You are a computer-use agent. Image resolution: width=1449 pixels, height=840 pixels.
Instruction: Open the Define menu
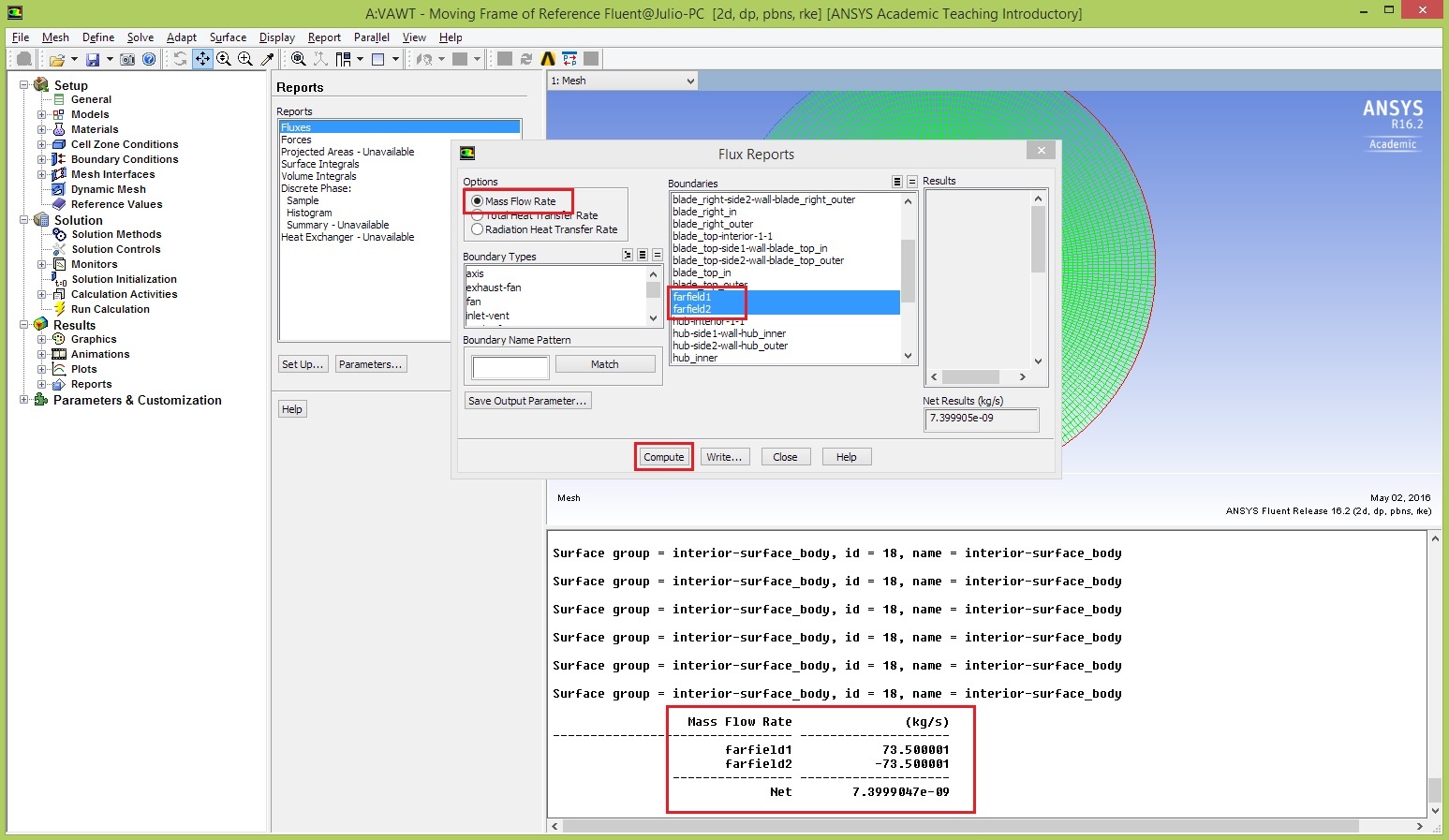click(98, 37)
